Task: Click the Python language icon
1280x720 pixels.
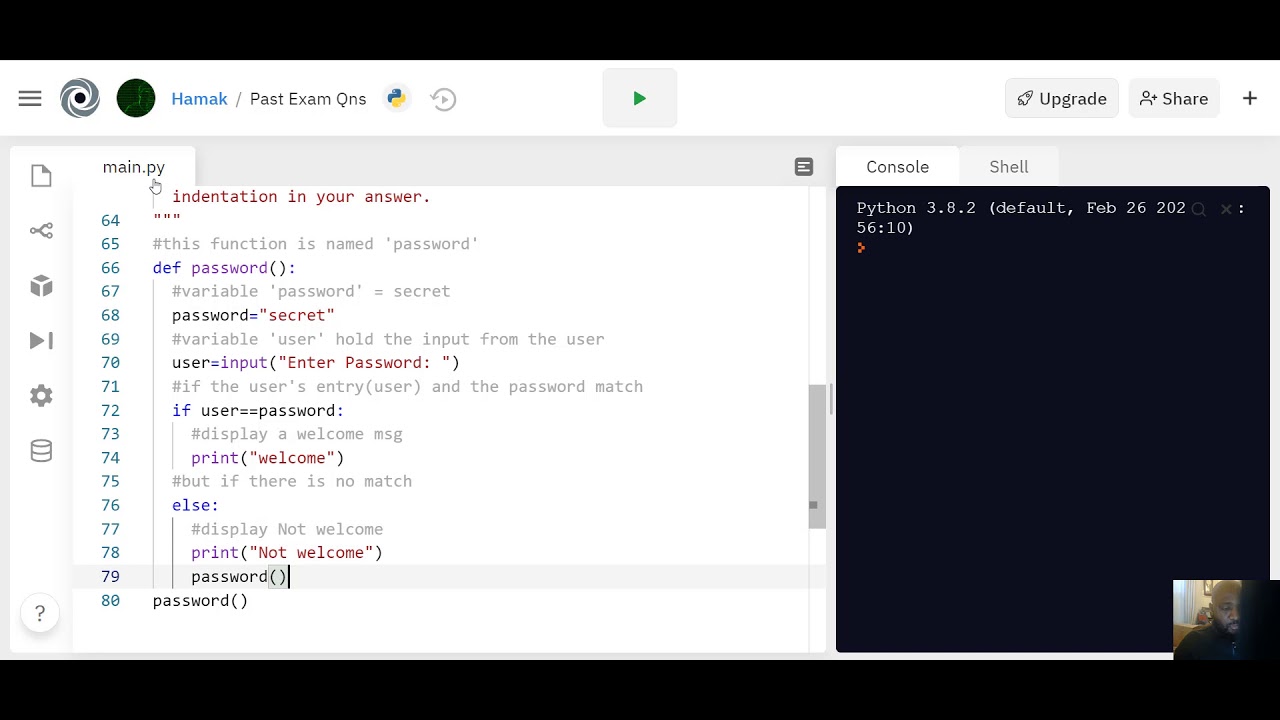Action: [397, 98]
